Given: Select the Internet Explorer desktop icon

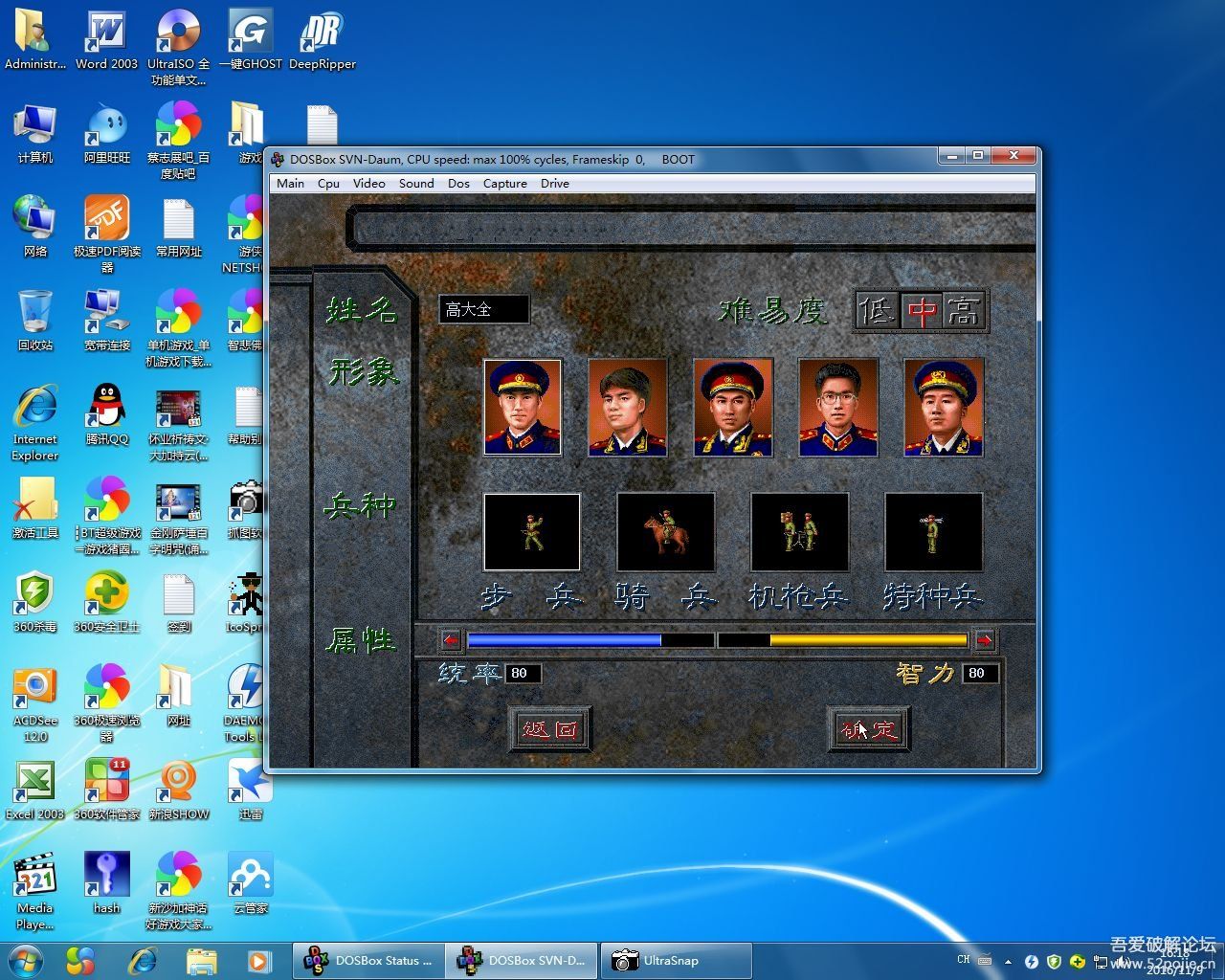Looking at the screenshot, I should click(35, 423).
